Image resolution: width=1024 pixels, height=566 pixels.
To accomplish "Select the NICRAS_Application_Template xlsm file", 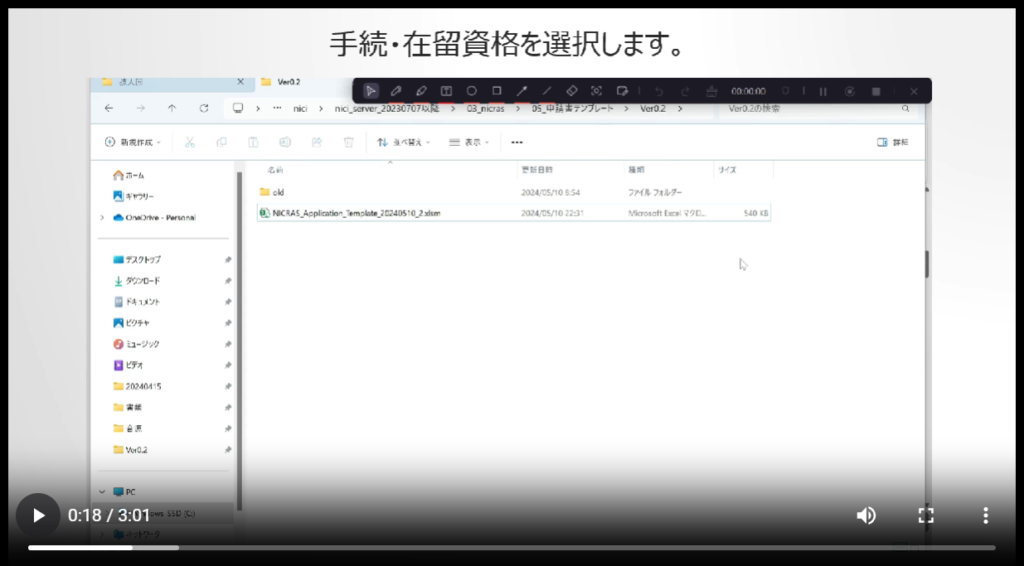I will tap(356, 213).
